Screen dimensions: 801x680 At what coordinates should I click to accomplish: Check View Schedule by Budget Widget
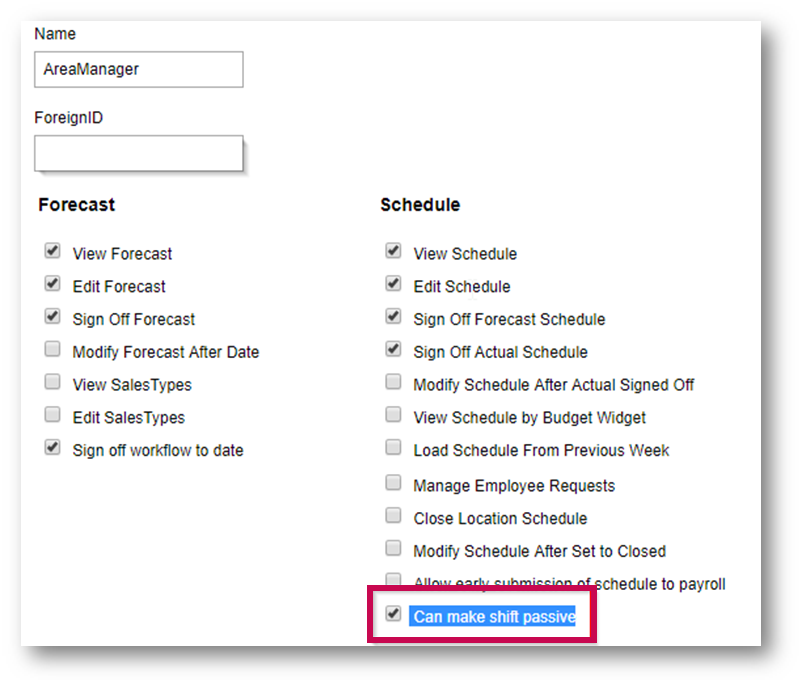click(x=394, y=416)
